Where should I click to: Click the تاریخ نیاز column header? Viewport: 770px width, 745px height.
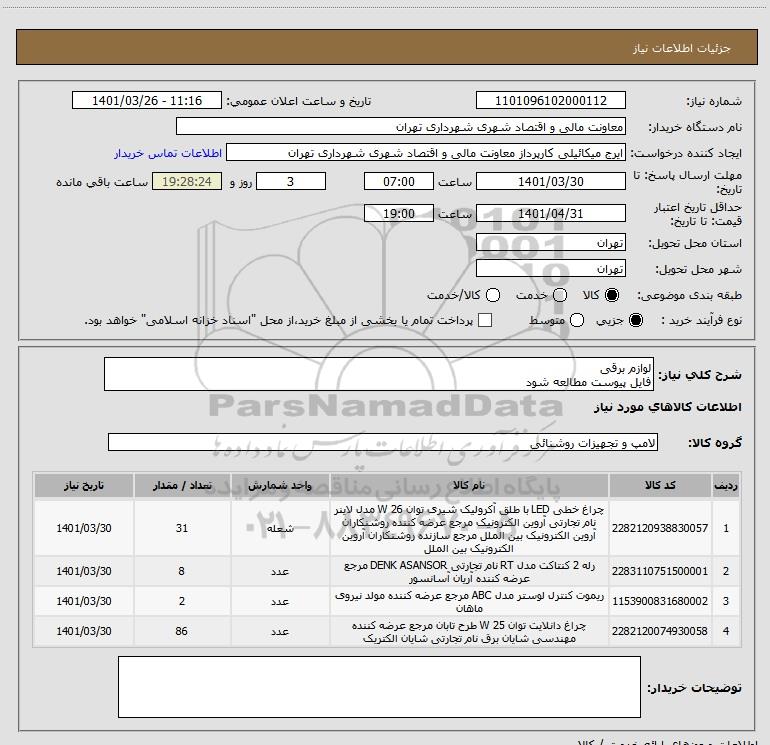[x=83, y=486]
